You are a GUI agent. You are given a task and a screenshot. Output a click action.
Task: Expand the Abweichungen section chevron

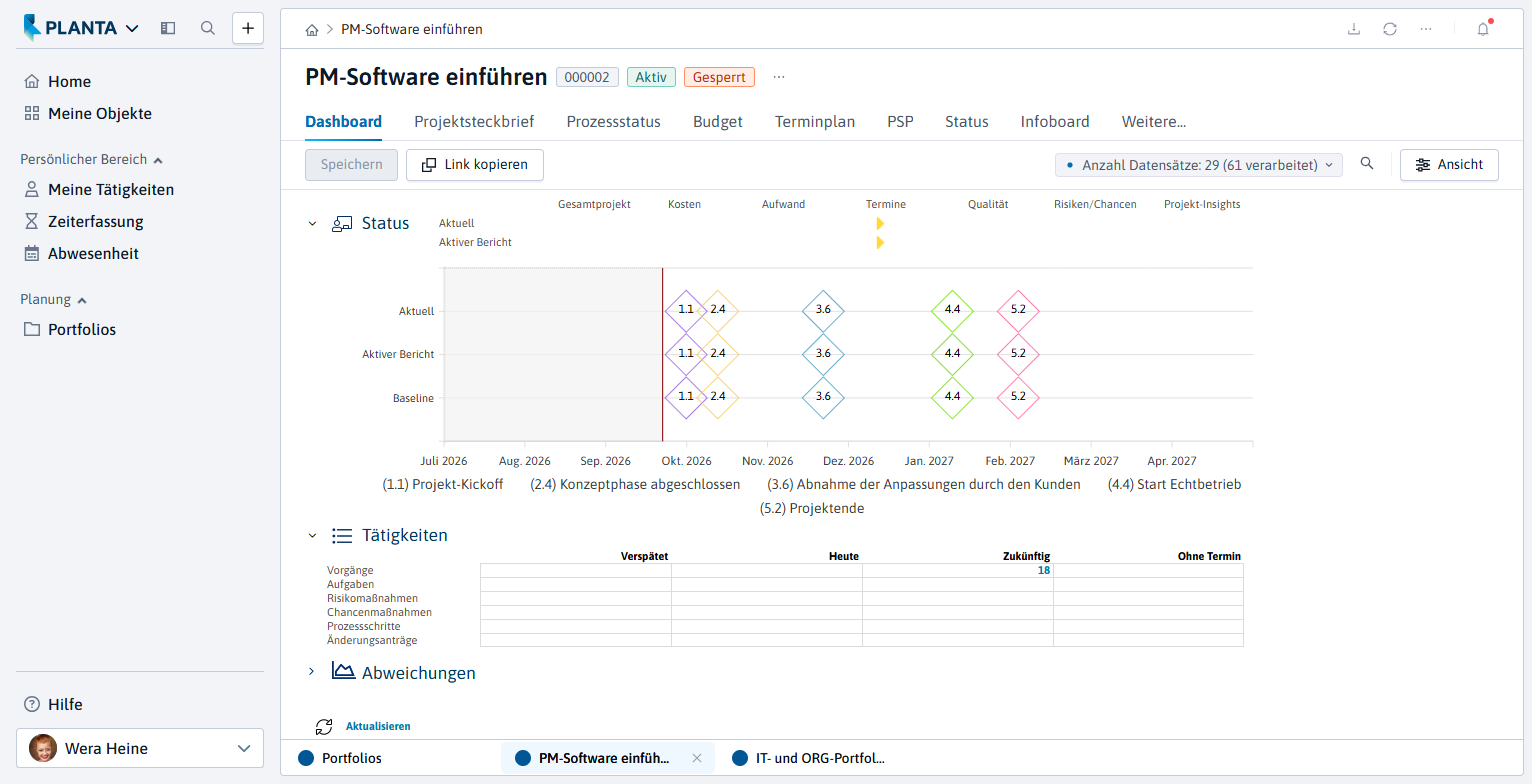(x=312, y=672)
